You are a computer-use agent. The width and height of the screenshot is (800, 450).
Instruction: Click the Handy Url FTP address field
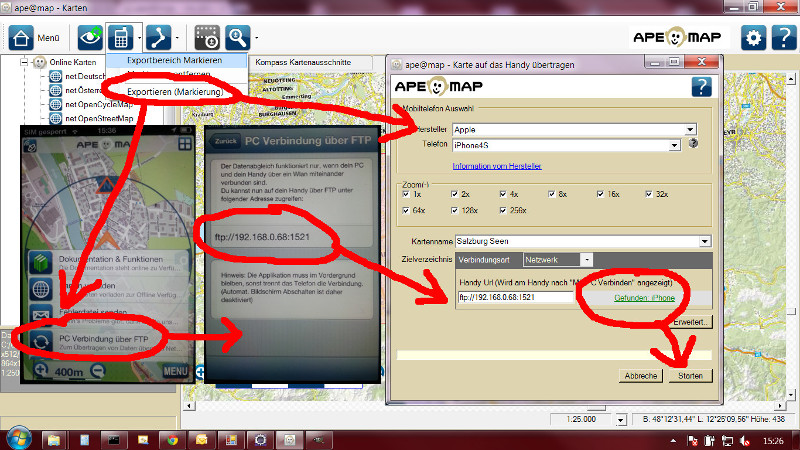pyautogui.click(x=515, y=297)
